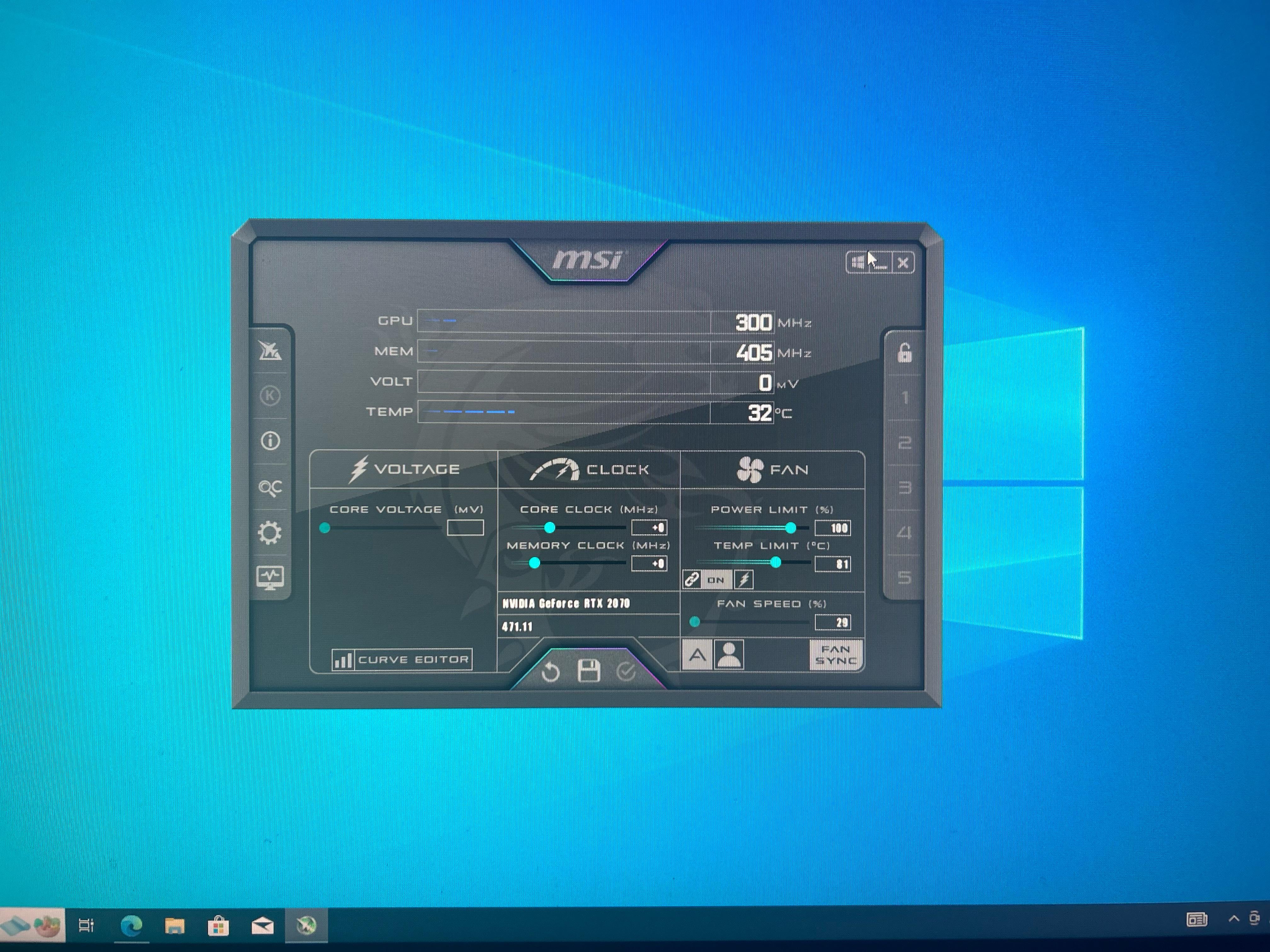Screen dimensions: 1270x952
Task: Select the Clock section header
Action: point(589,469)
